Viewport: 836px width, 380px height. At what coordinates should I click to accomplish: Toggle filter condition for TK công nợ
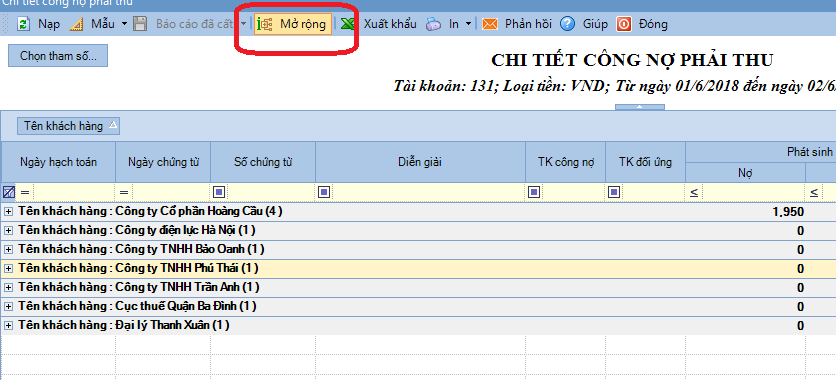[x=534, y=192]
